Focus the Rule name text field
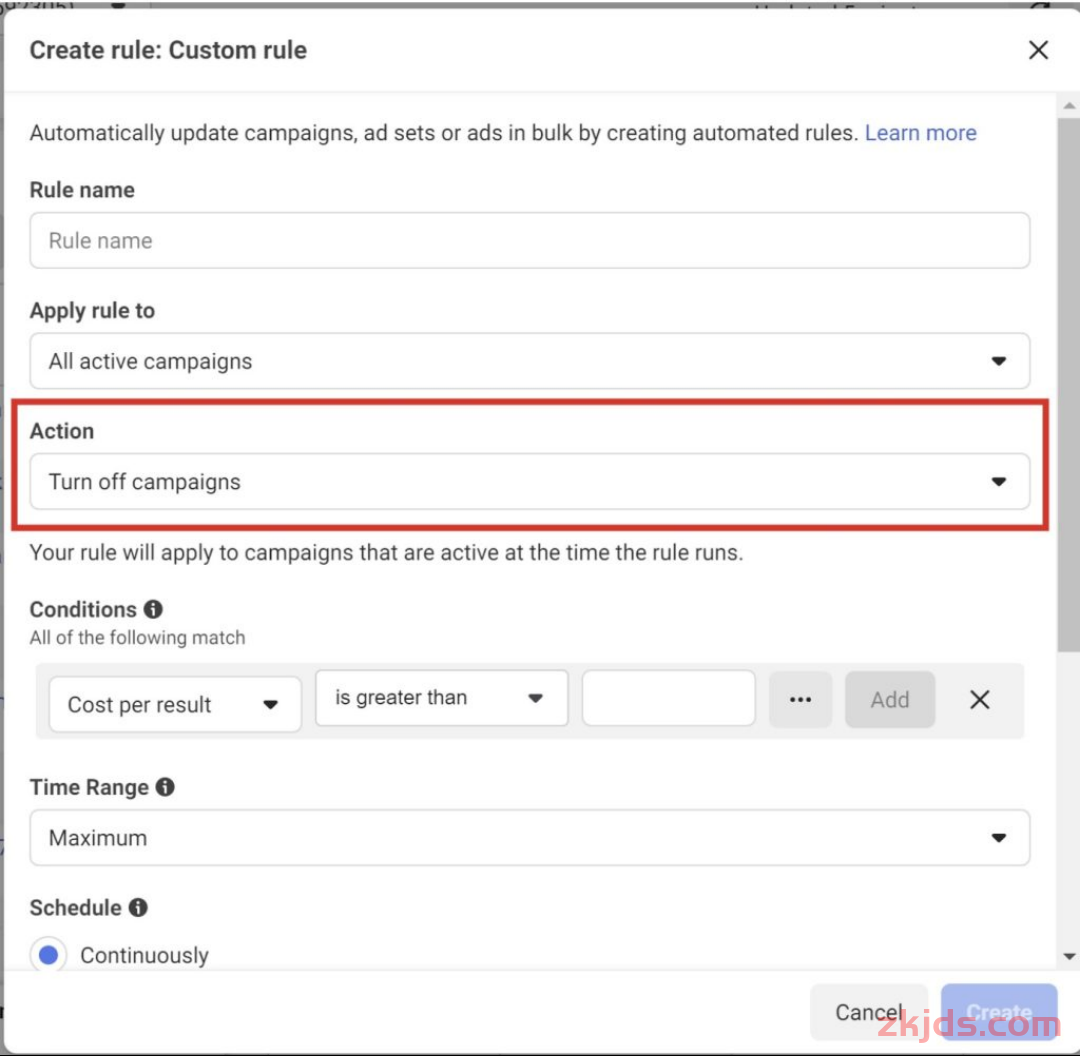Screen dimensions: 1080x1056 [x=529, y=240]
